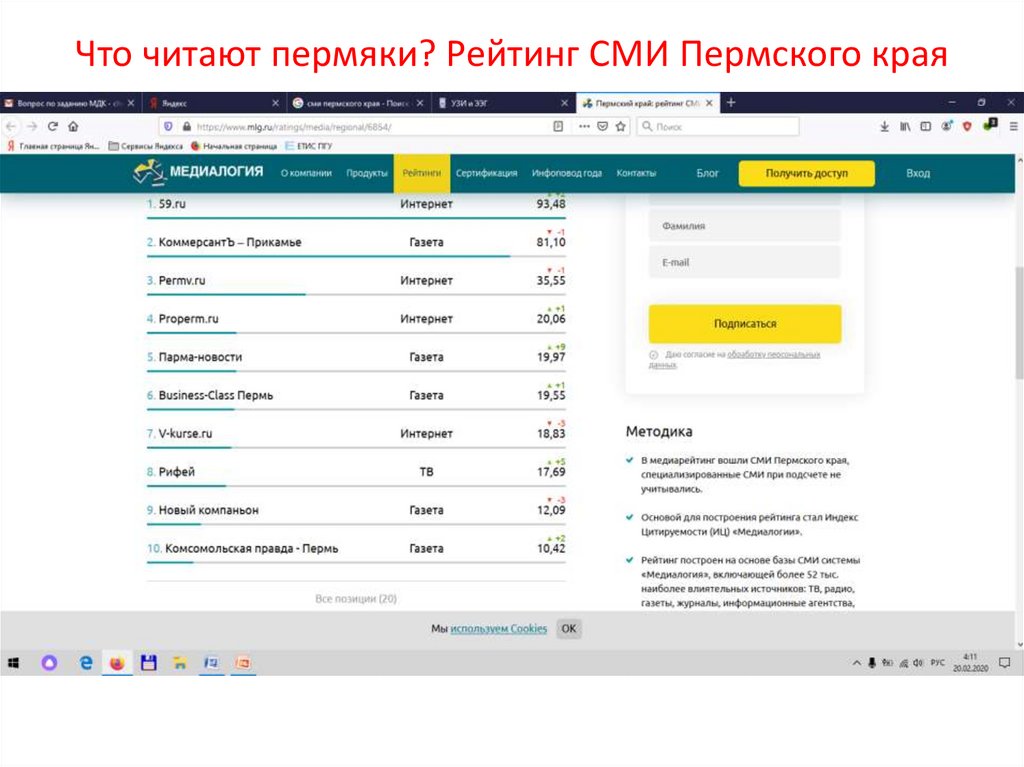Launch Edge from the taskbar
Image resolution: width=1024 pixels, height=767 pixels.
86,663
